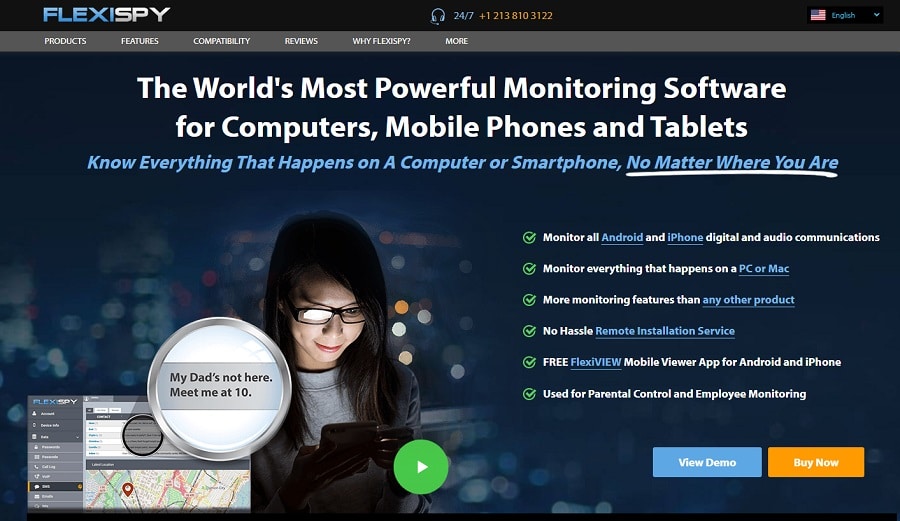Screen dimensions: 900x521
Task: Click the Buy Now button
Action: click(x=816, y=462)
